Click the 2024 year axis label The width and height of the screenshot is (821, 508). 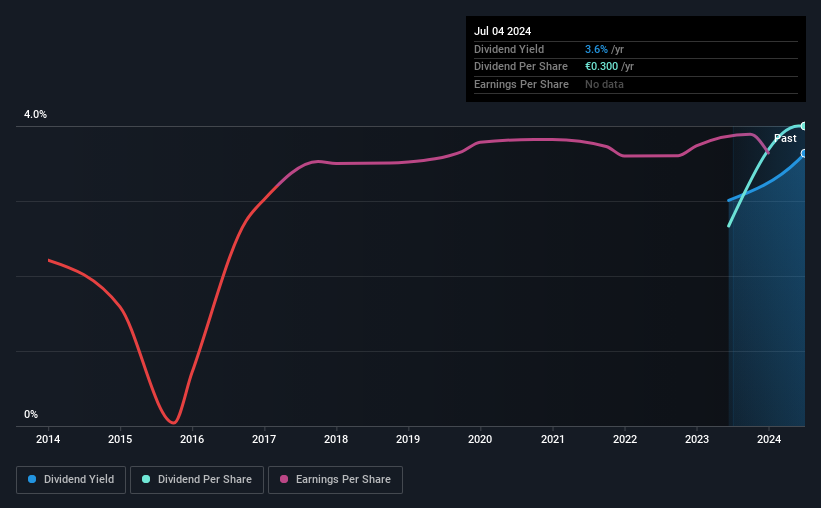click(x=769, y=439)
